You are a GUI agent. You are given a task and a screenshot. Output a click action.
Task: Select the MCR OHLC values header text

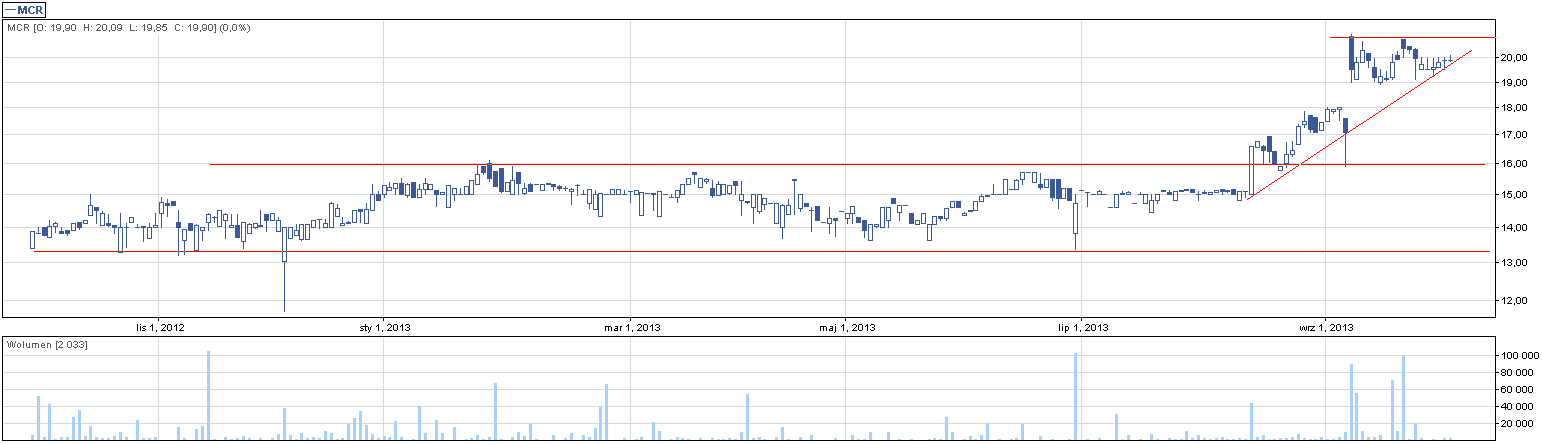click(128, 27)
